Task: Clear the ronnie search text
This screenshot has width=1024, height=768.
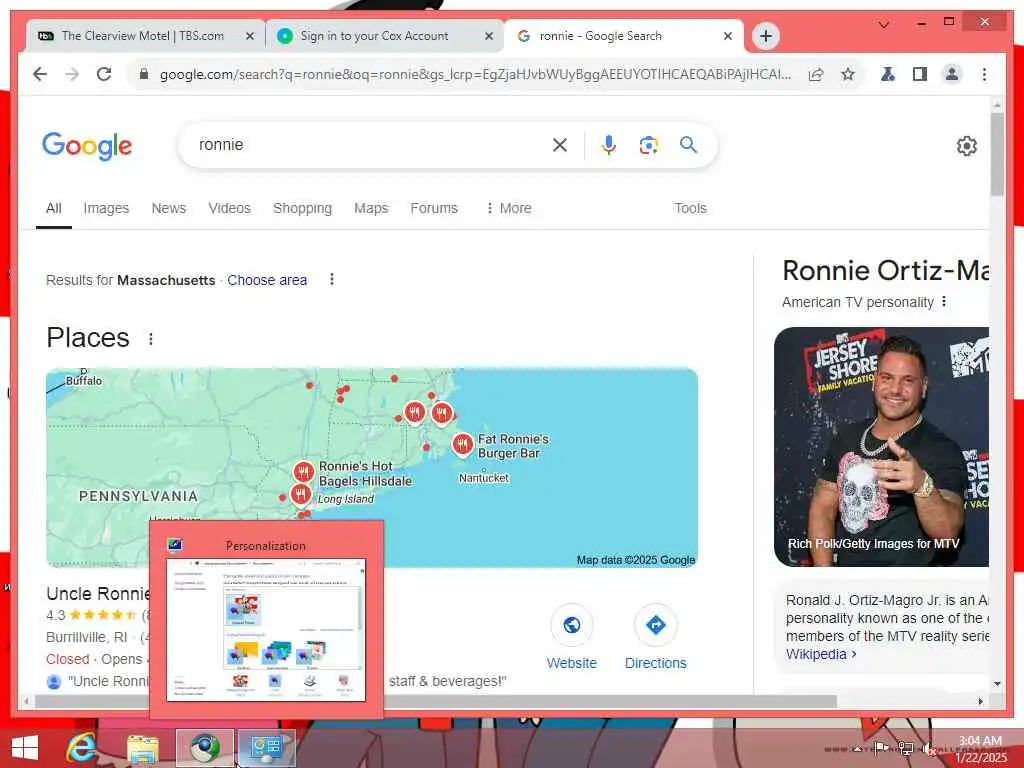Action: pyautogui.click(x=560, y=145)
